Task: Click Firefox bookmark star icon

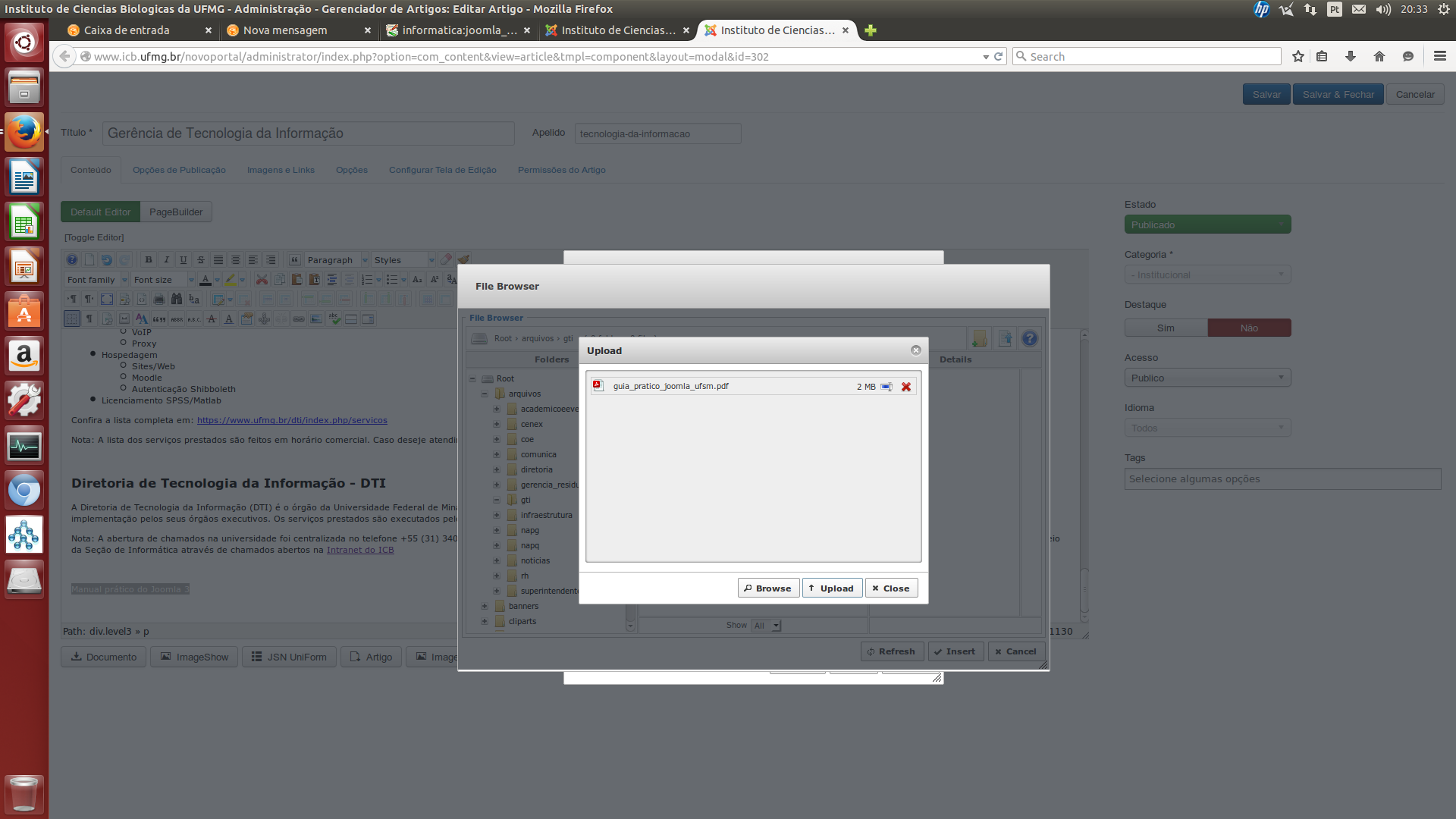Action: click(x=1298, y=57)
